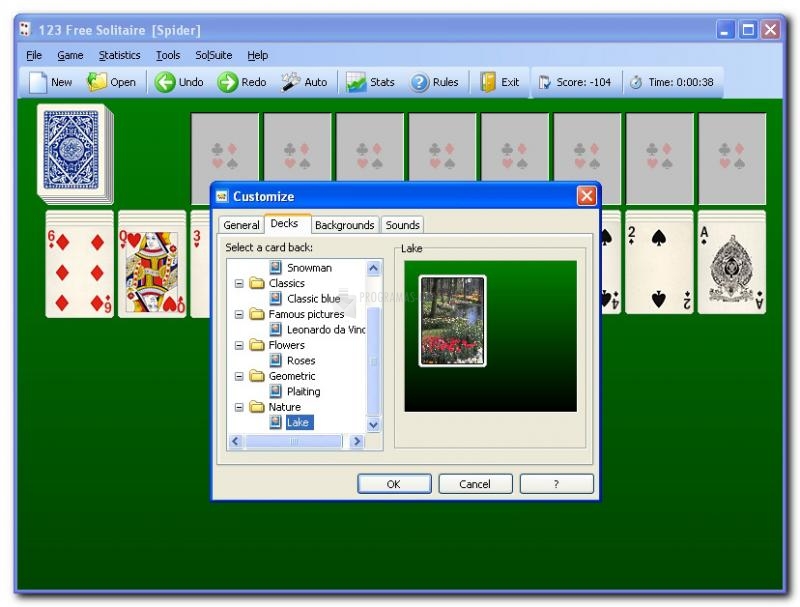This screenshot has width=800, height=607.
Task: Click the Snowman card back icon
Action: pyautogui.click(x=276, y=267)
